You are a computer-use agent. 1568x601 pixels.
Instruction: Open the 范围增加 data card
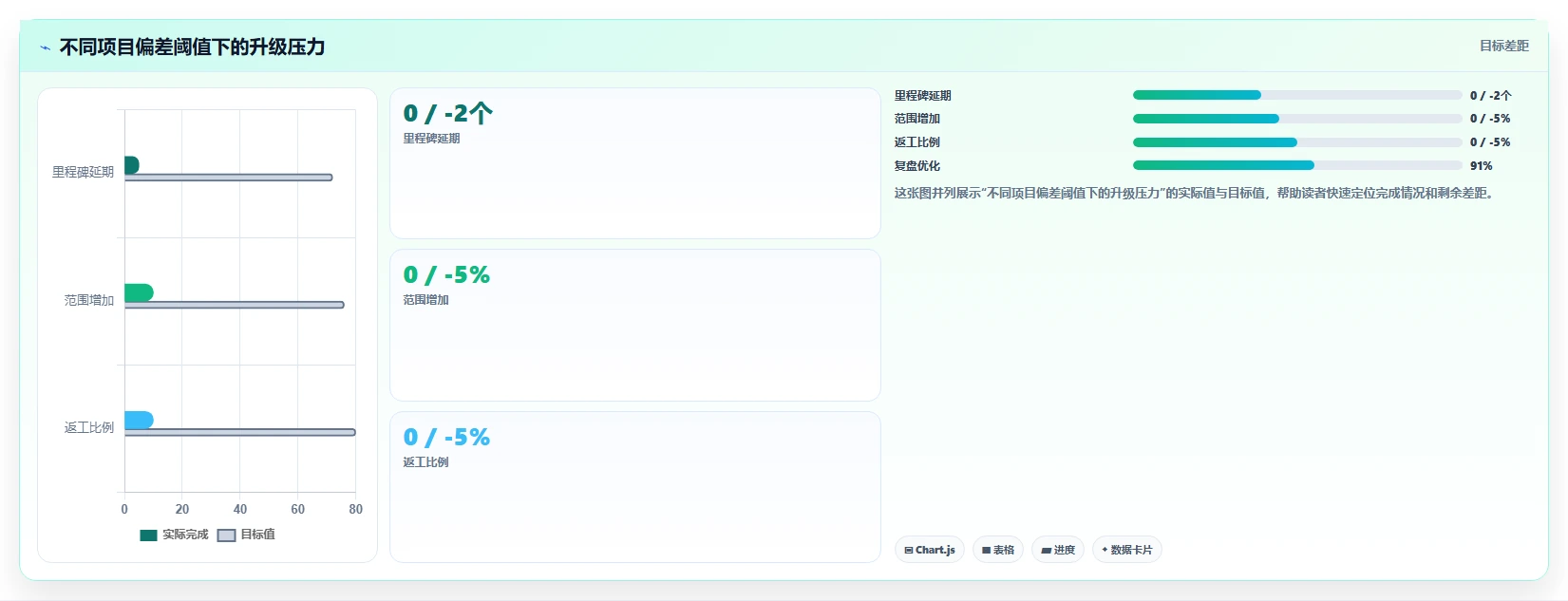click(634, 325)
